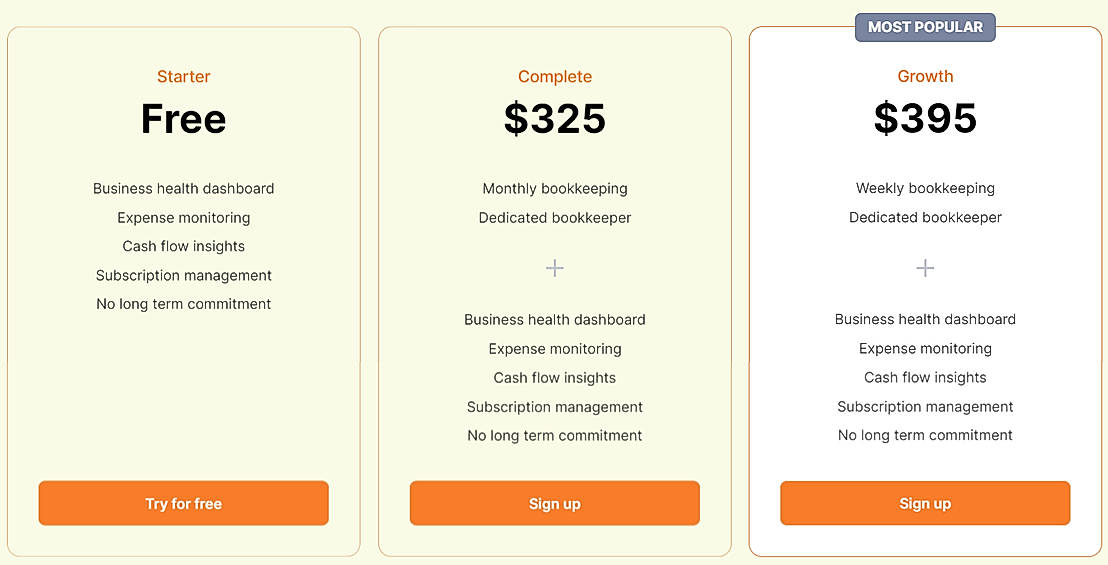1108x565 pixels.
Task: Click Subscription management in Starter plan
Action: tap(184, 275)
